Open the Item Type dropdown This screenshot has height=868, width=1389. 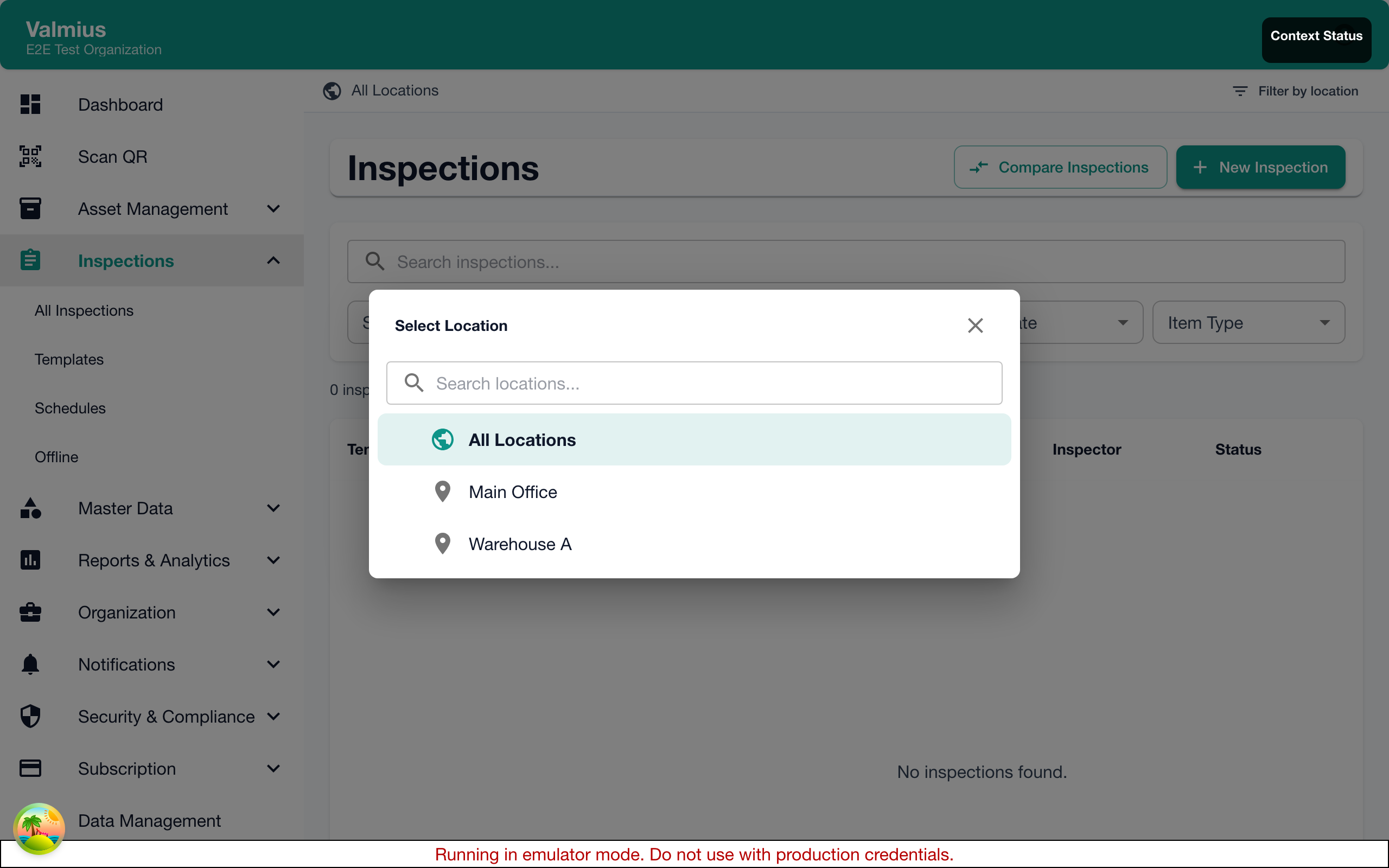tap(1248, 322)
